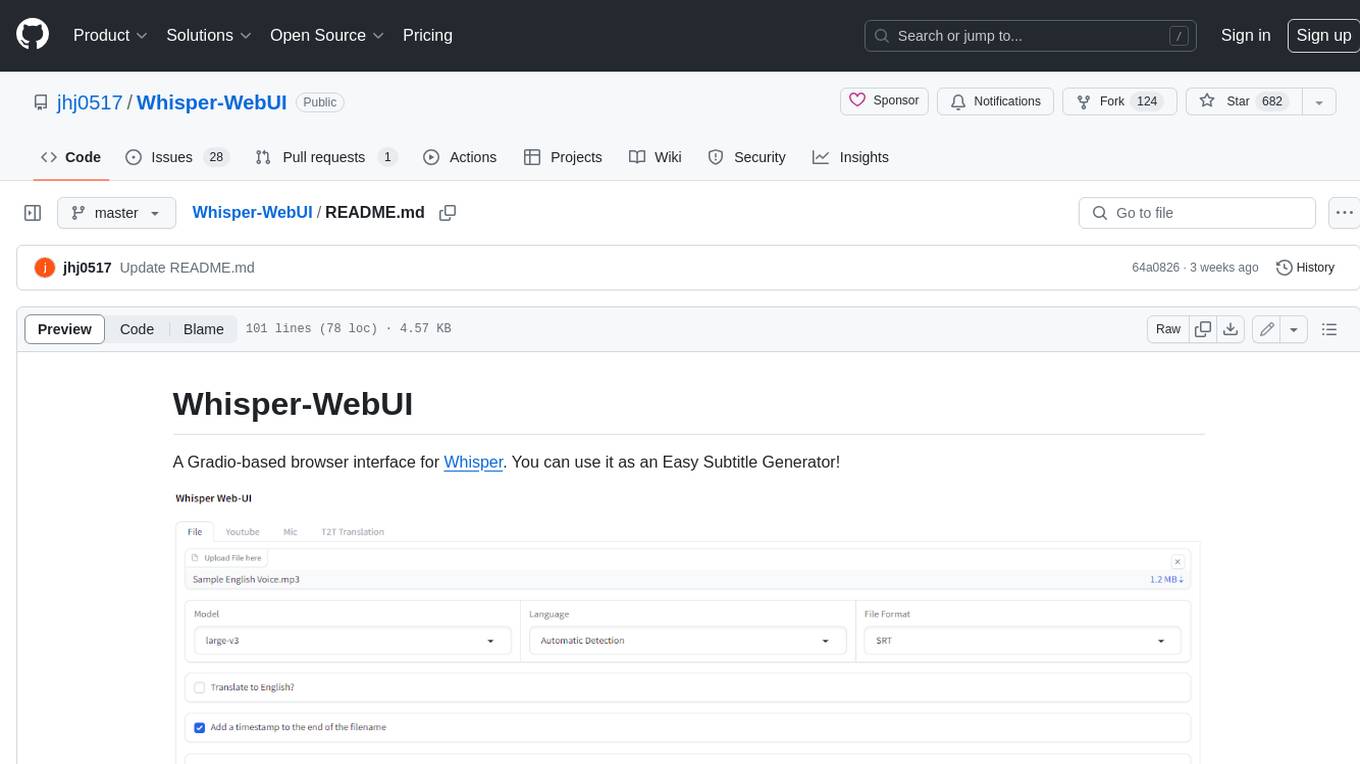
Task: Switch to the Actions tab
Action: (459, 157)
